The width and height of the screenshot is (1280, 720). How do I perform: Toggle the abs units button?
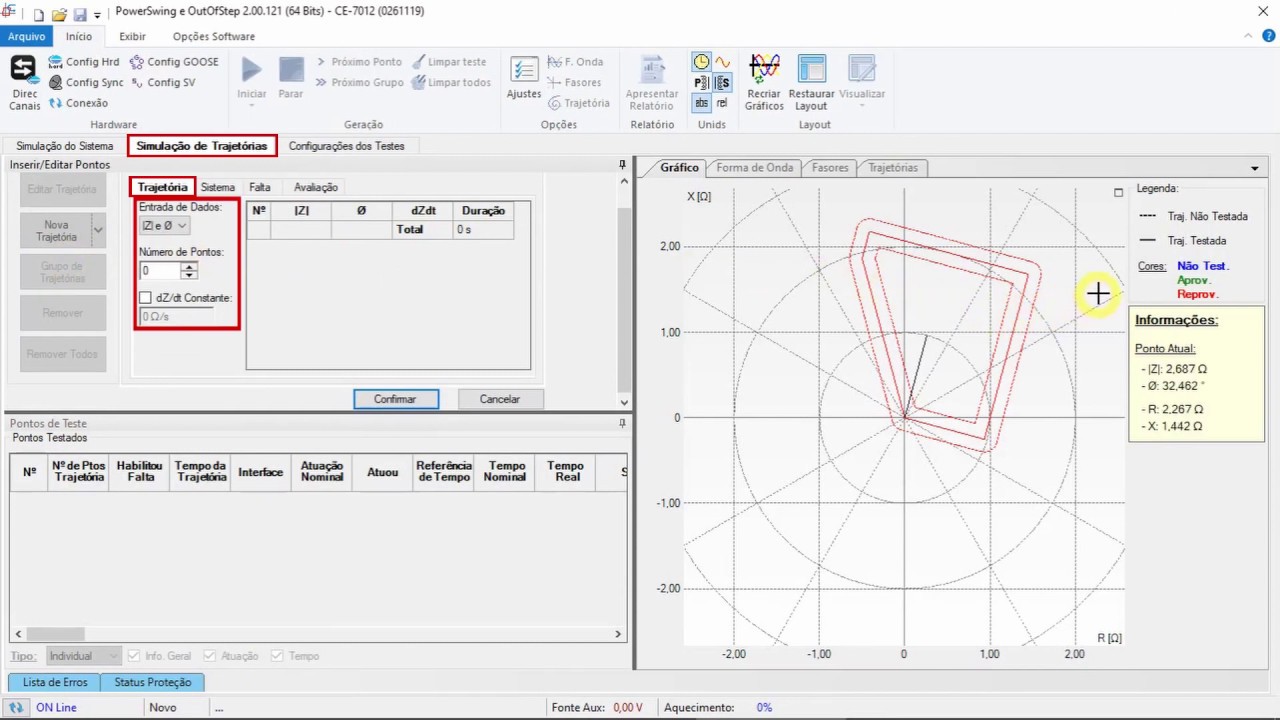tap(702, 103)
